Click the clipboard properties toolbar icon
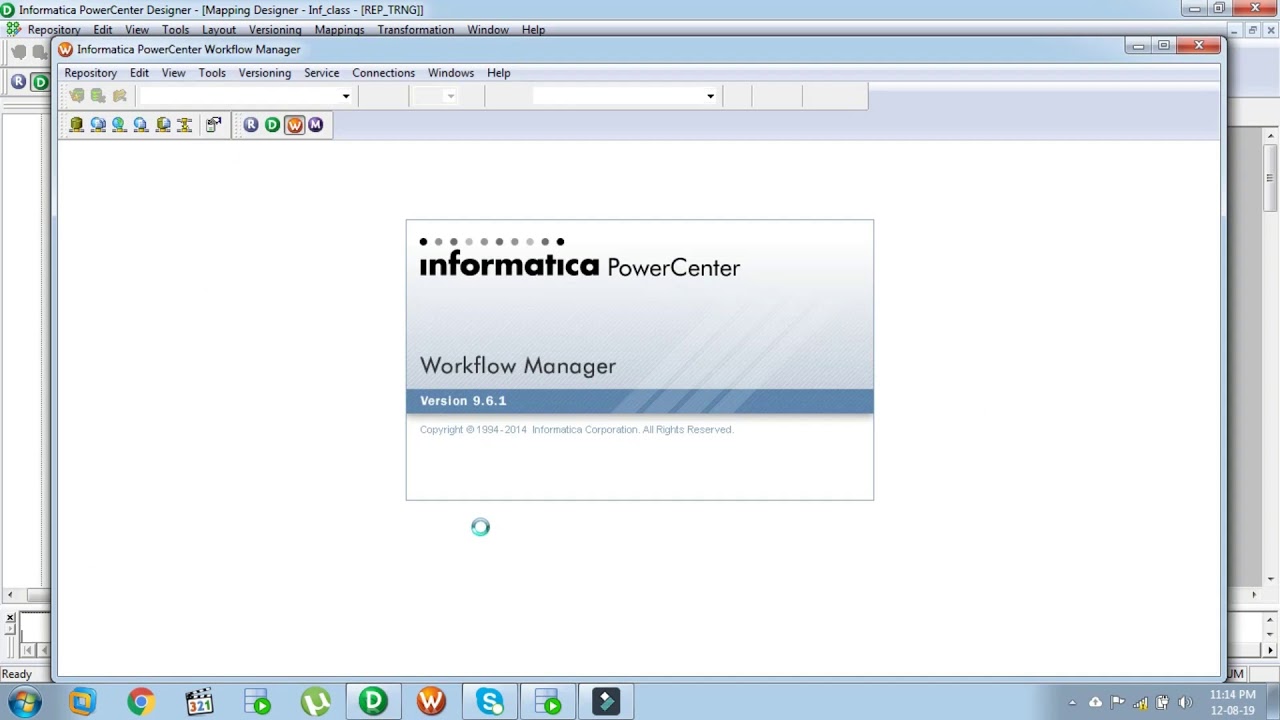 213,125
